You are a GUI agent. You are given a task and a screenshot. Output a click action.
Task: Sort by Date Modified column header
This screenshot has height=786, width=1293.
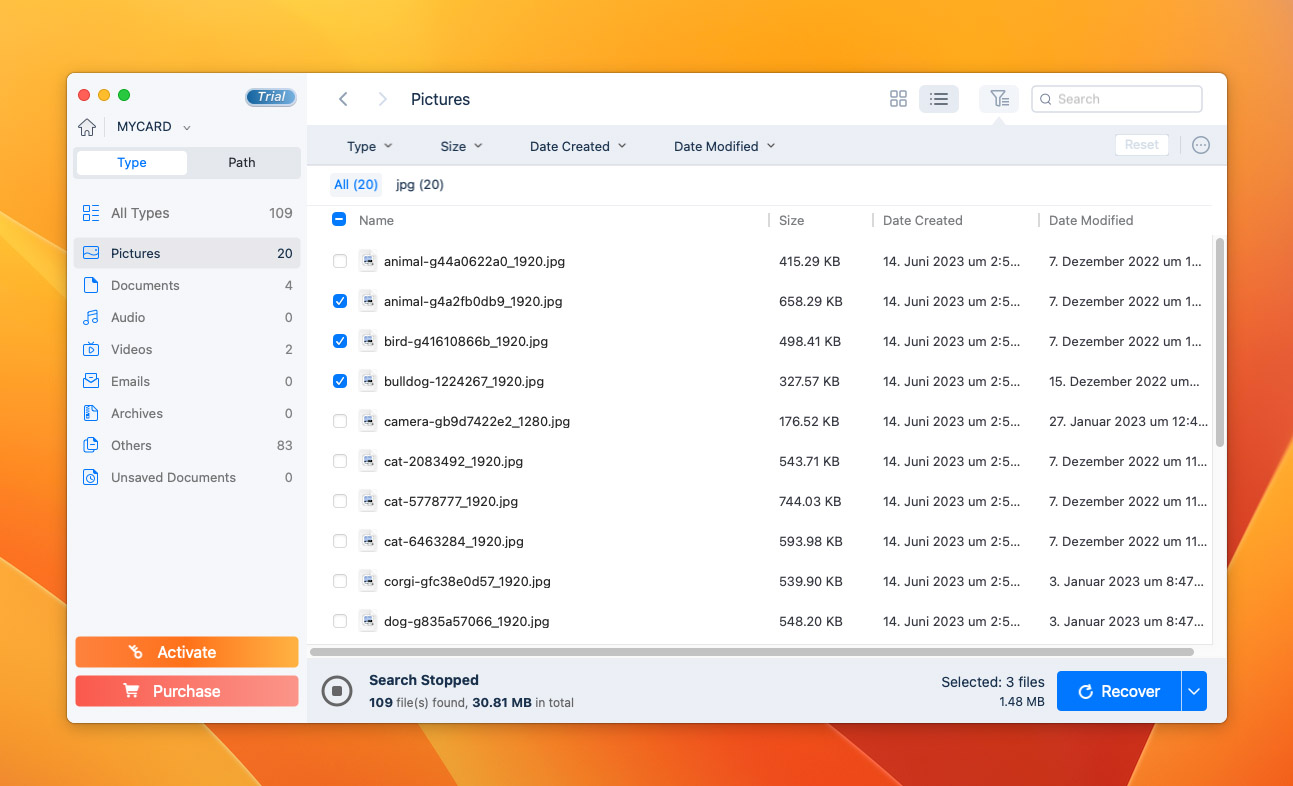pyautogui.click(x=1091, y=220)
